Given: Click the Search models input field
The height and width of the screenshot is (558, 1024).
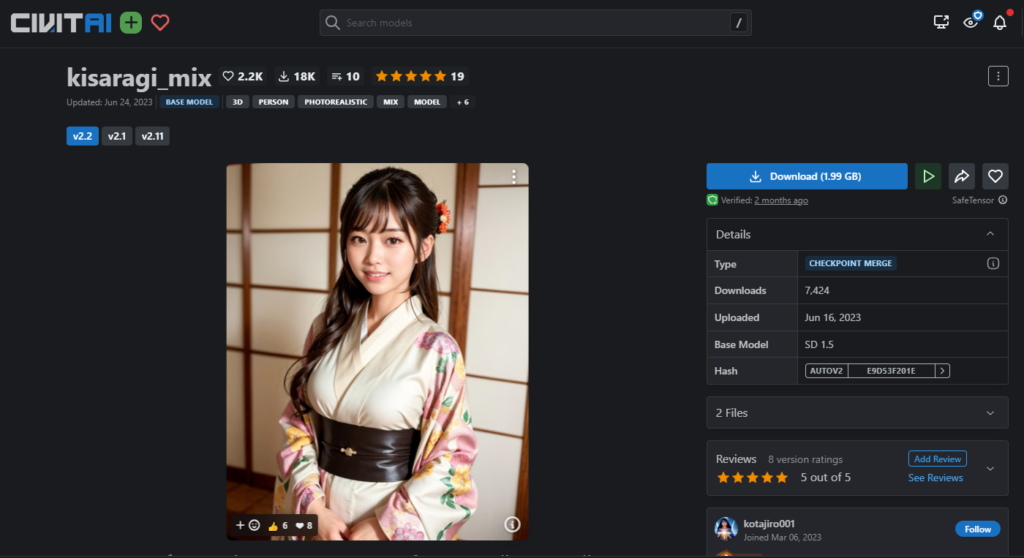Looking at the screenshot, I should click(x=530, y=23).
